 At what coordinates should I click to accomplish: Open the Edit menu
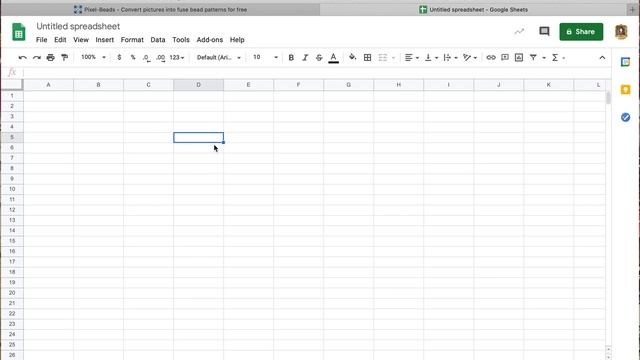click(x=60, y=40)
